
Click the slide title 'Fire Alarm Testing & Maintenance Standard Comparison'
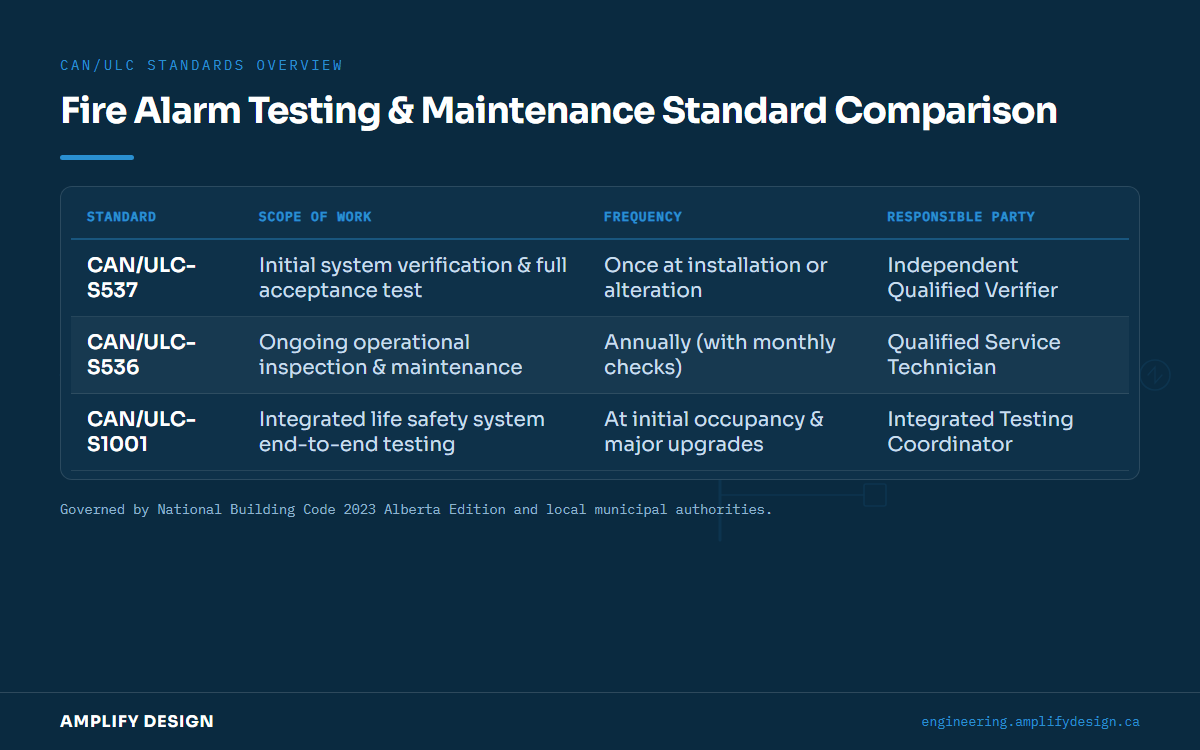tap(559, 111)
